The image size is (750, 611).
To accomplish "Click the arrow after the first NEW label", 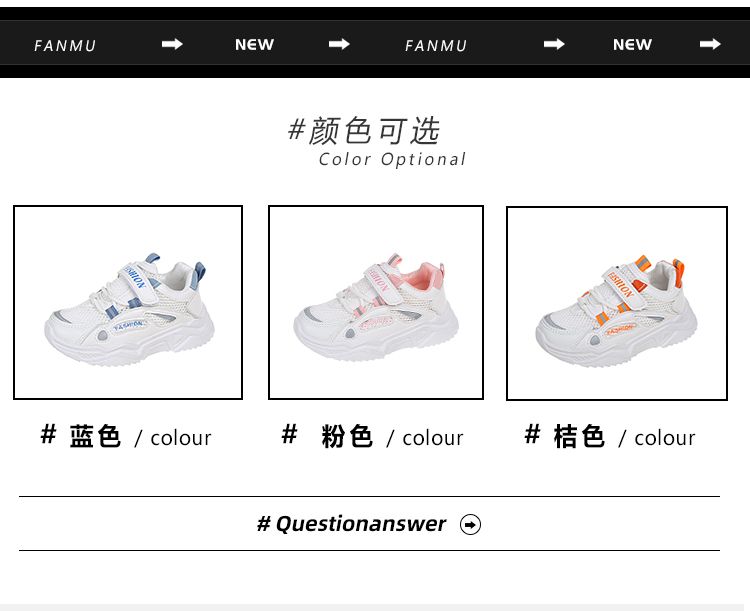I will pos(339,44).
